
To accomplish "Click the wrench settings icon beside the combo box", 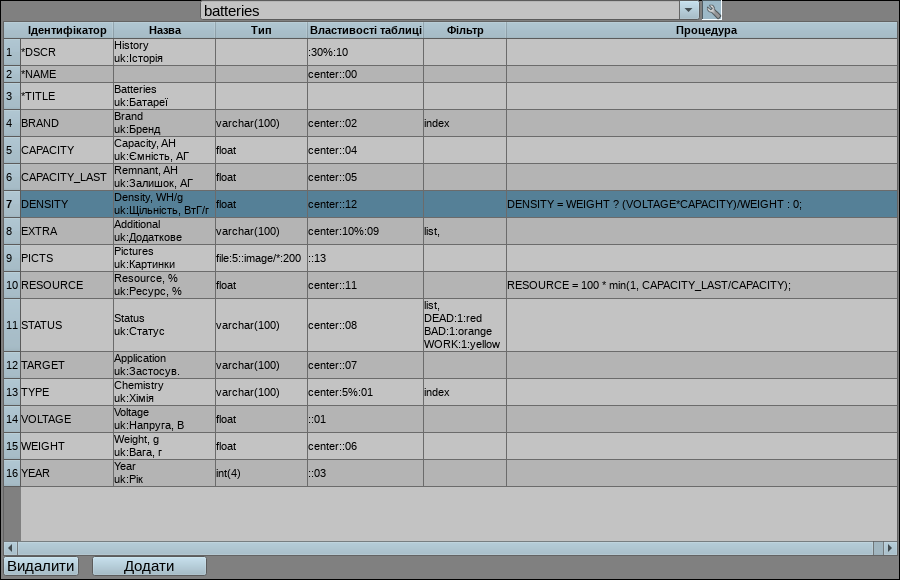I will (x=712, y=10).
